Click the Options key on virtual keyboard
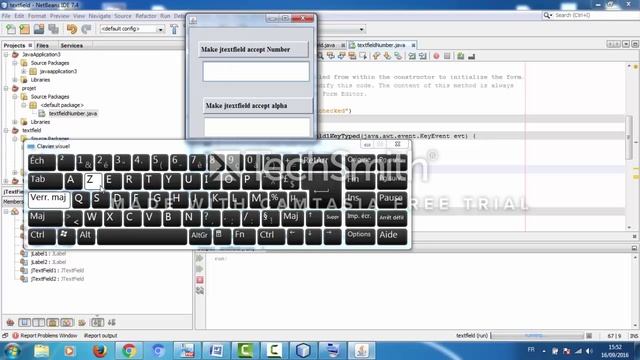This screenshot has height=360, width=640. click(x=360, y=237)
